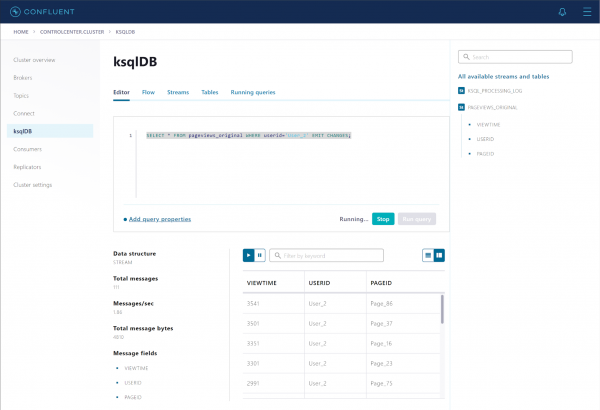Expand Add query properties
600x410 pixels.
coord(158,218)
